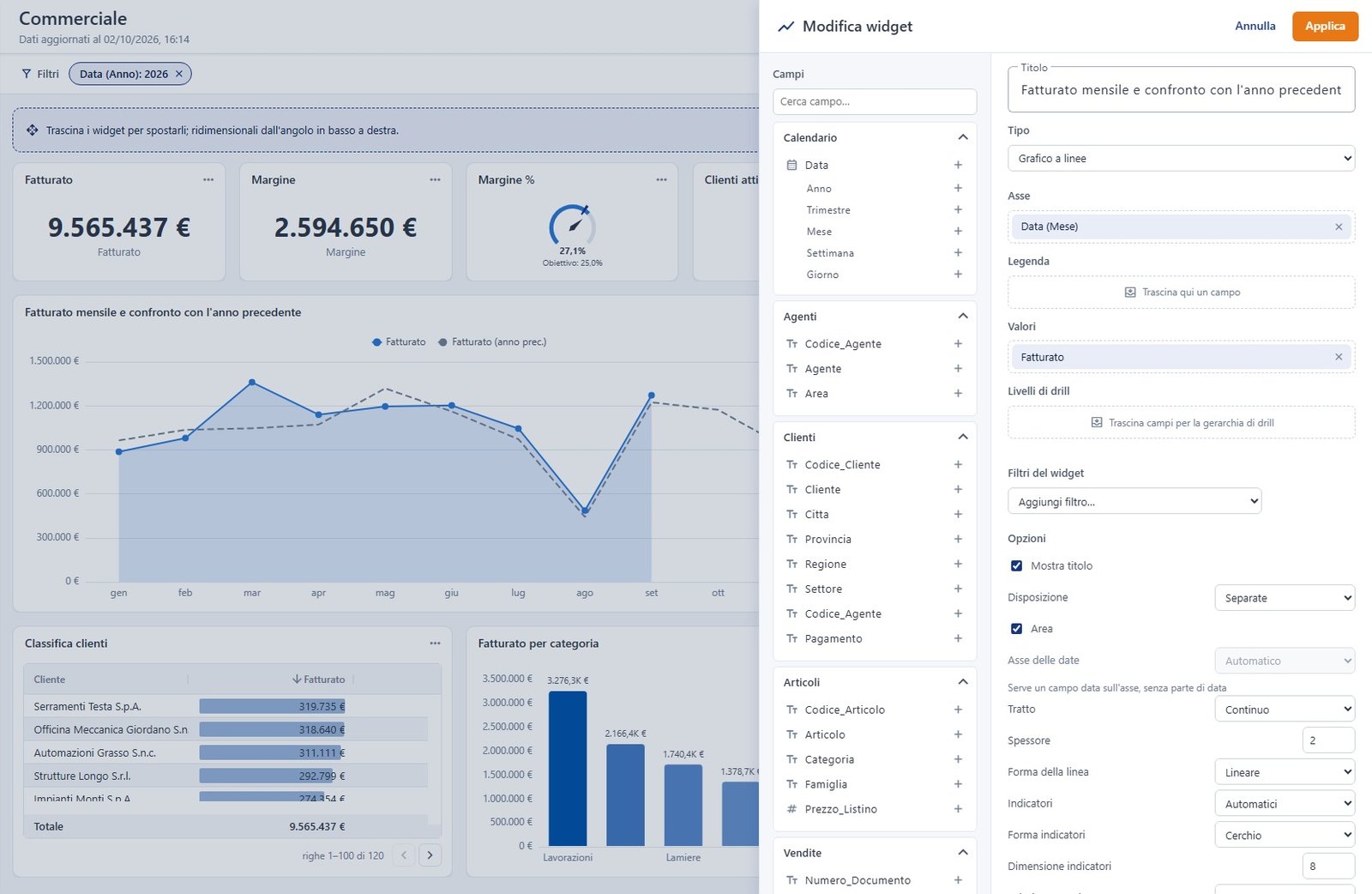Add the Agente field with plus icon
The image size is (1372, 894).
coord(958,368)
